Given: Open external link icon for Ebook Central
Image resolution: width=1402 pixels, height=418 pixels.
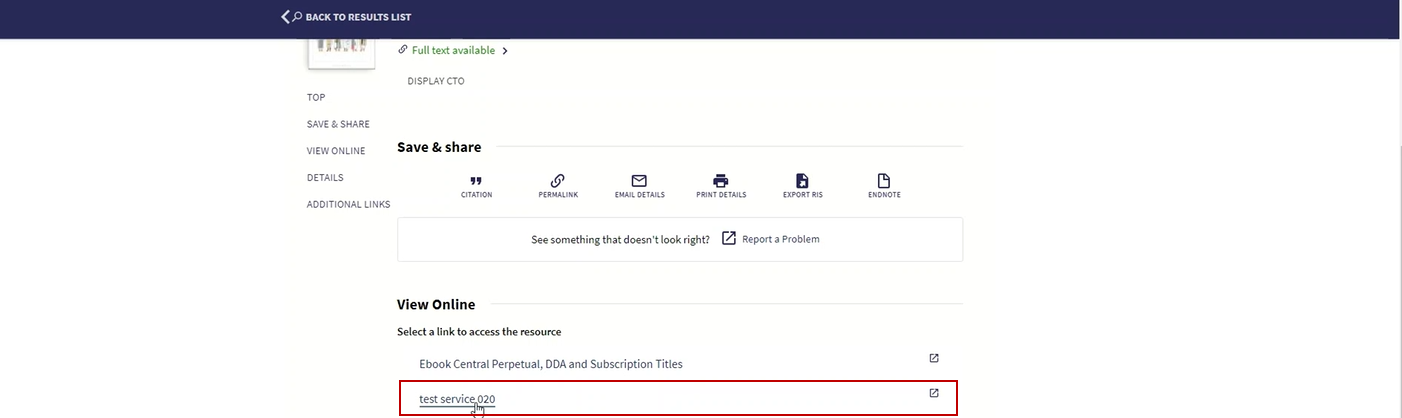Looking at the screenshot, I should click(934, 358).
